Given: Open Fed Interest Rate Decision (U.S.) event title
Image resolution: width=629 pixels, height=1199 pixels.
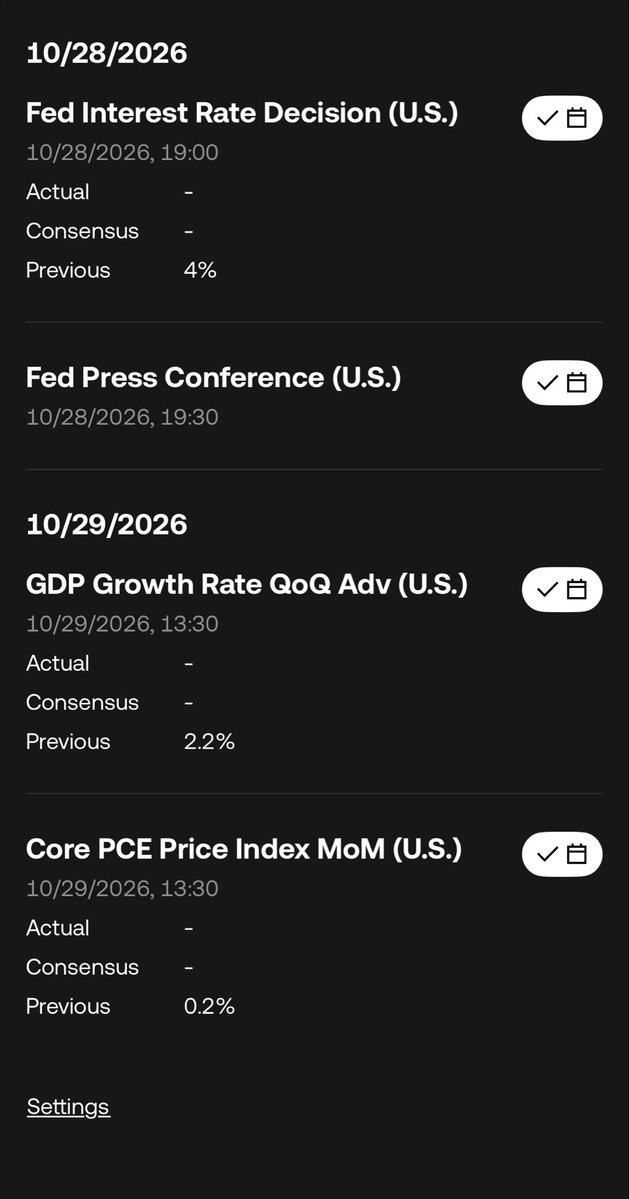Looking at the screenshot, I should pos(242,113).
